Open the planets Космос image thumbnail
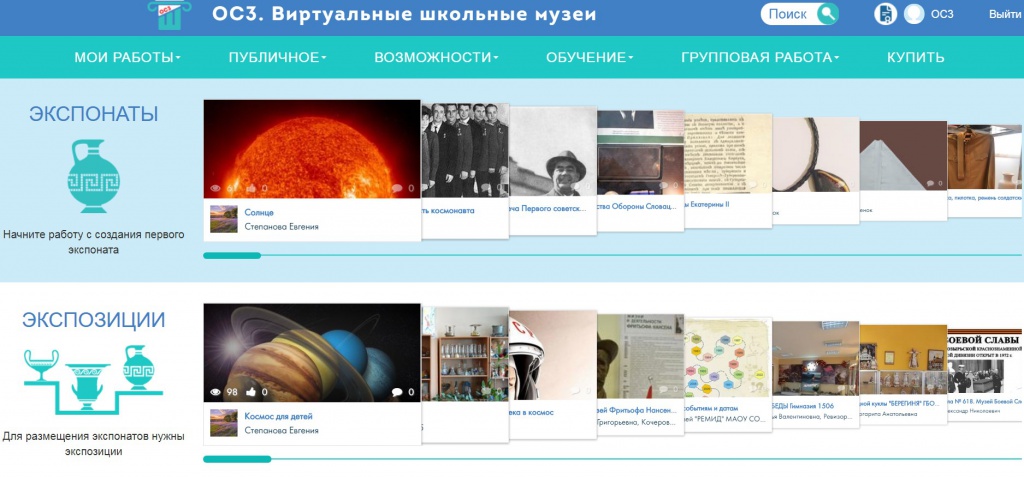The image size is (1024, 478). (x=312, y=353)
